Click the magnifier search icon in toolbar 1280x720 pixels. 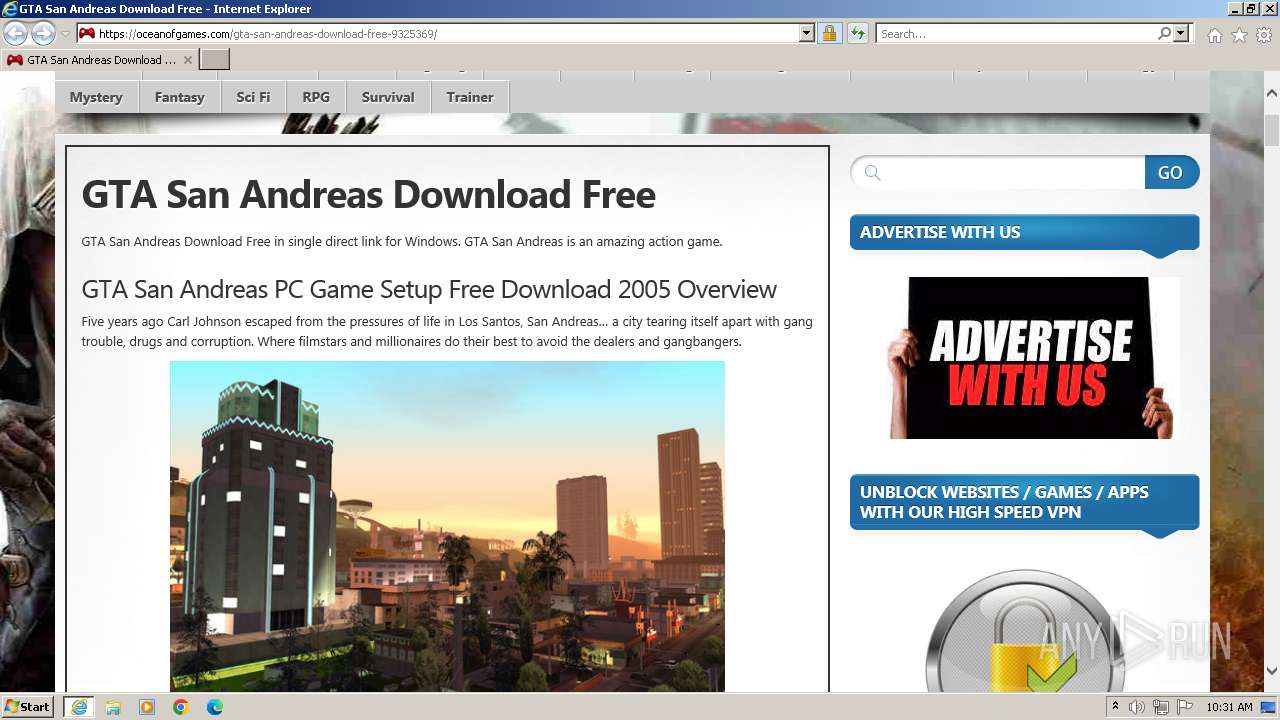pyautogui.click(x=1164, y=34)
